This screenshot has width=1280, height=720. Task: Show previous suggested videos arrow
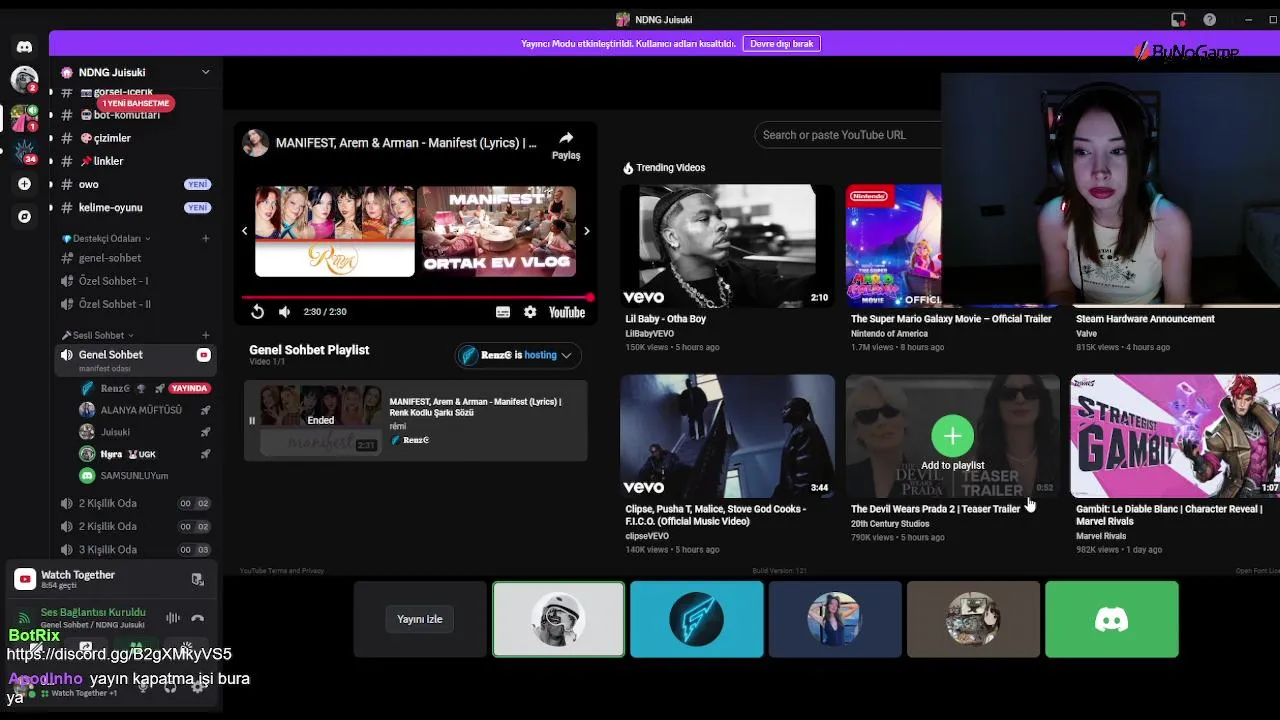click(244, 231)
